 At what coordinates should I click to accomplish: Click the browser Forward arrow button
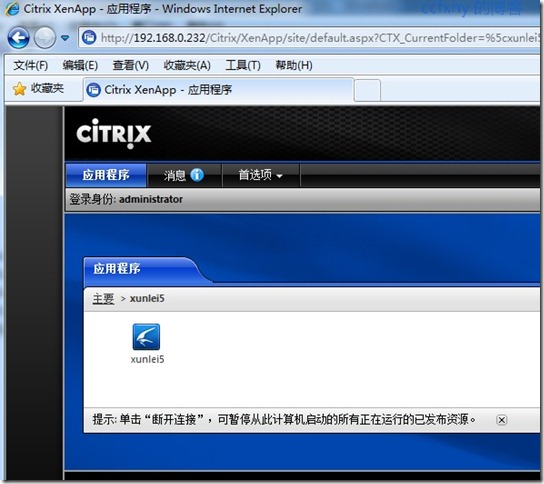tap(45, 38)
